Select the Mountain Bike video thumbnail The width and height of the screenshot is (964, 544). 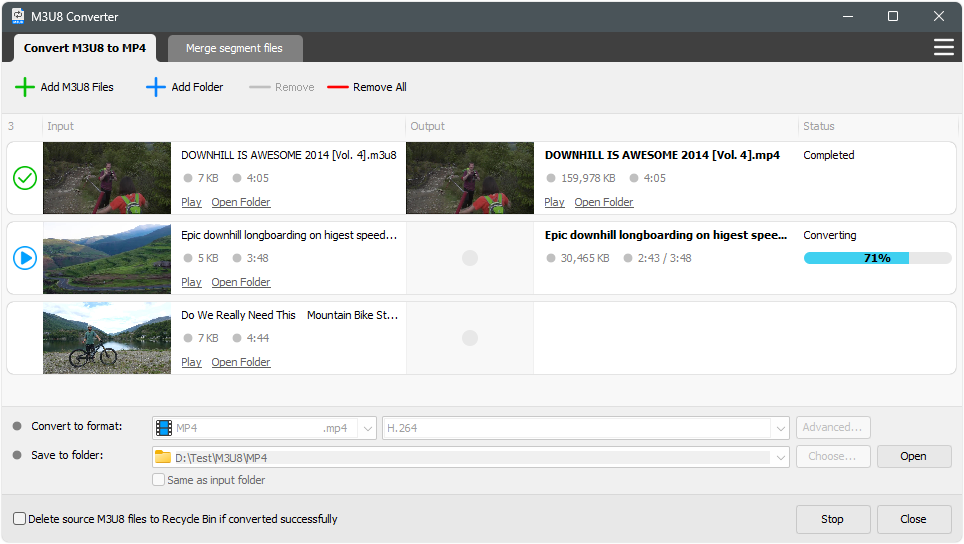coord(107,338)
